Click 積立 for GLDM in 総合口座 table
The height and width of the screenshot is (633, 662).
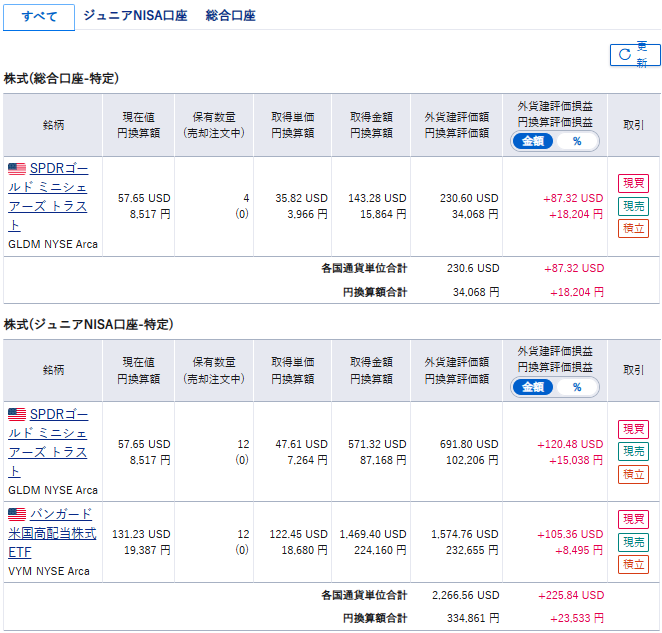coord(633,228)
